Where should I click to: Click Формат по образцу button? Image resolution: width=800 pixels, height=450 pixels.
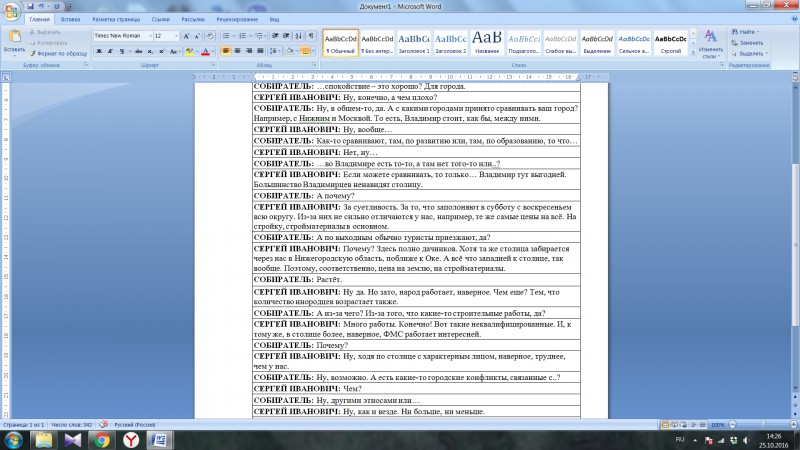pos(58,54)
